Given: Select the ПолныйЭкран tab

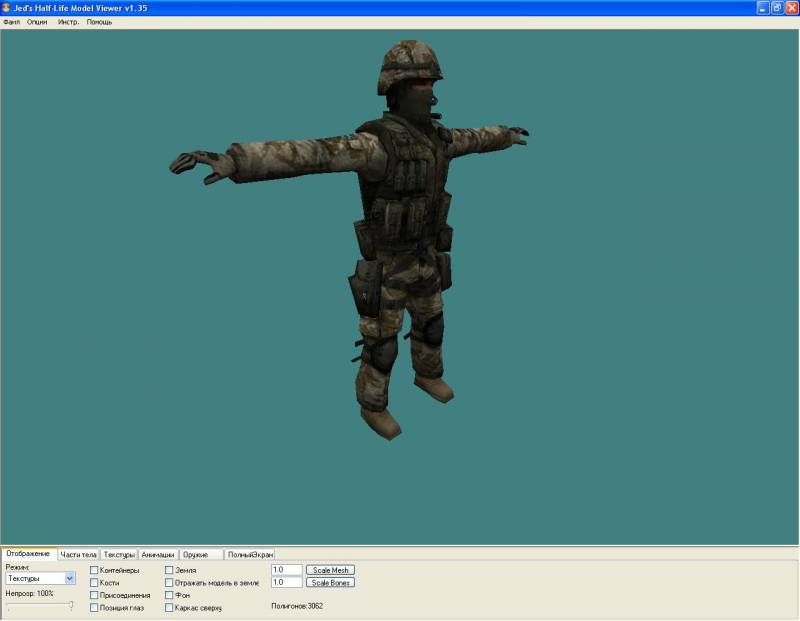Looking at the screenshot, I should tap(249, 554).
